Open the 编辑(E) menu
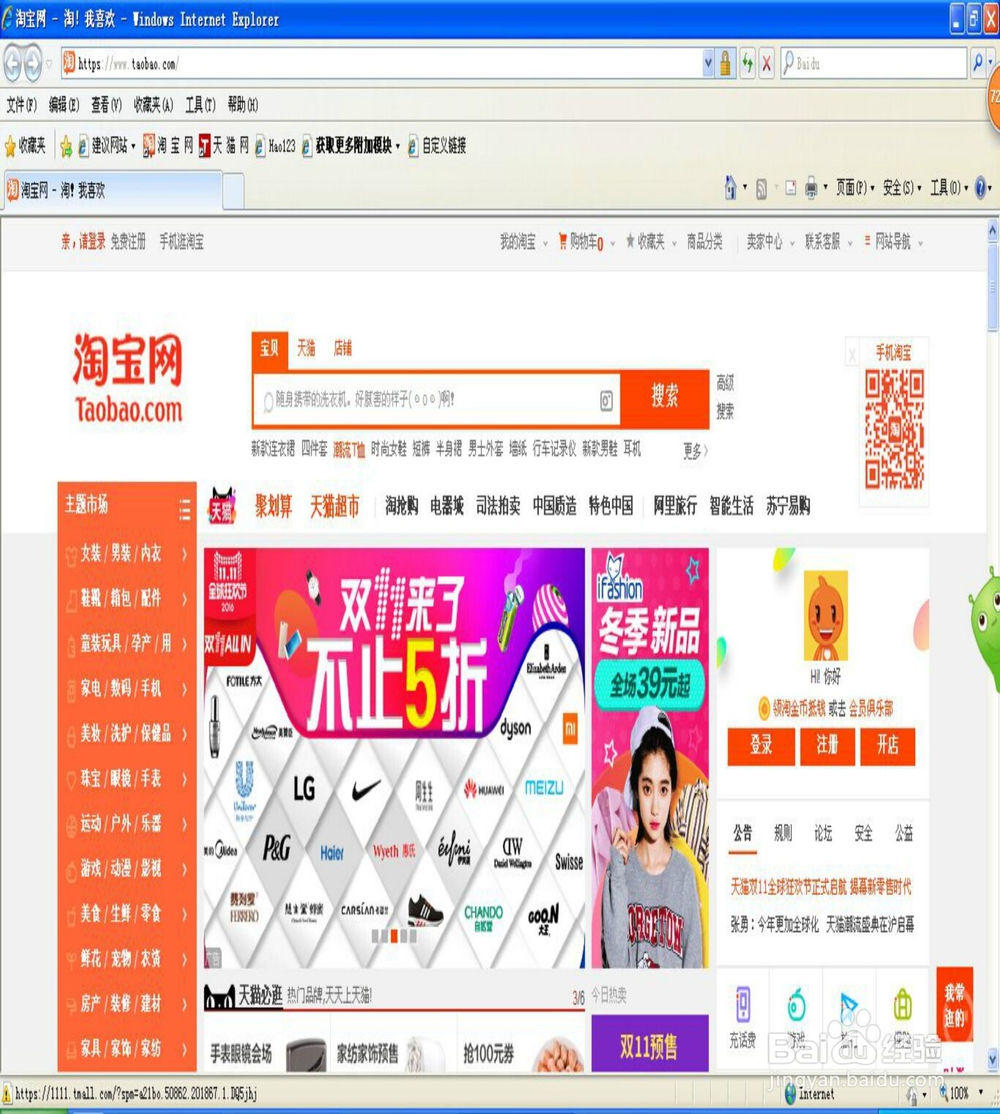Viewport: 1000px width, 1114px height. [x=64, y=105]
